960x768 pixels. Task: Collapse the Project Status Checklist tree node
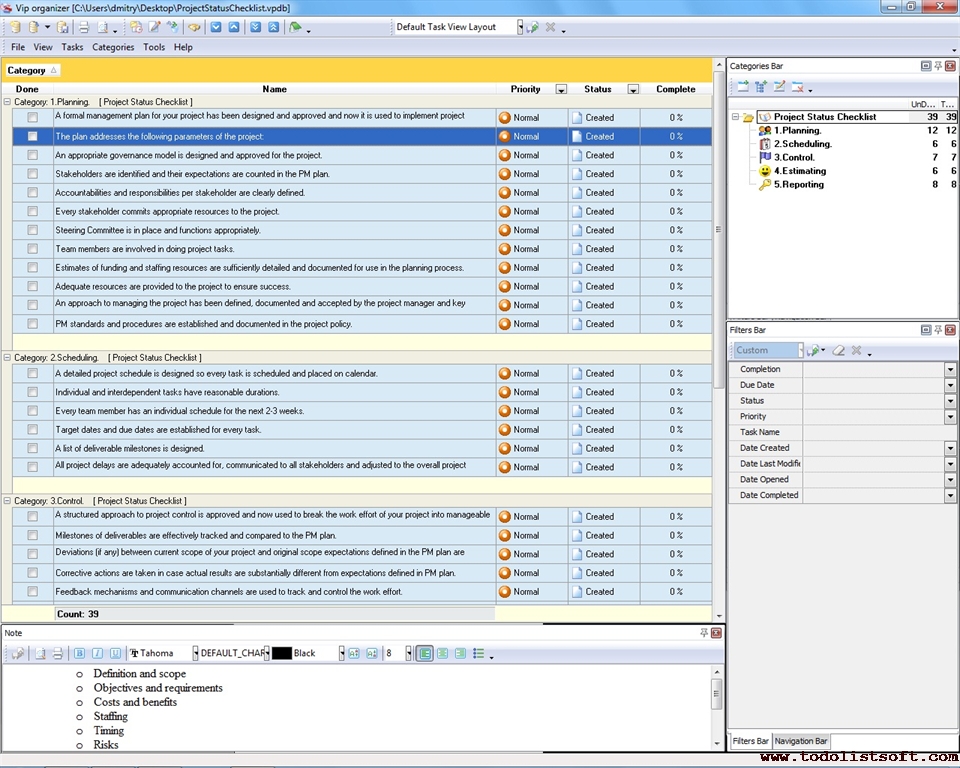[735, 117]
